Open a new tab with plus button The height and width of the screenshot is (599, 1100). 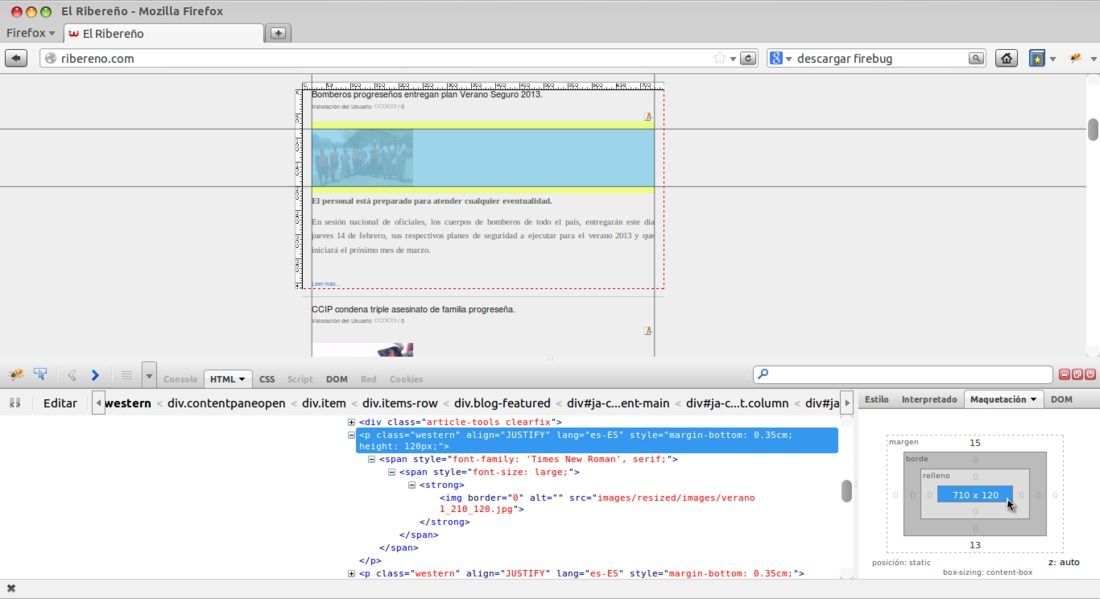click(x=278, y=33)
